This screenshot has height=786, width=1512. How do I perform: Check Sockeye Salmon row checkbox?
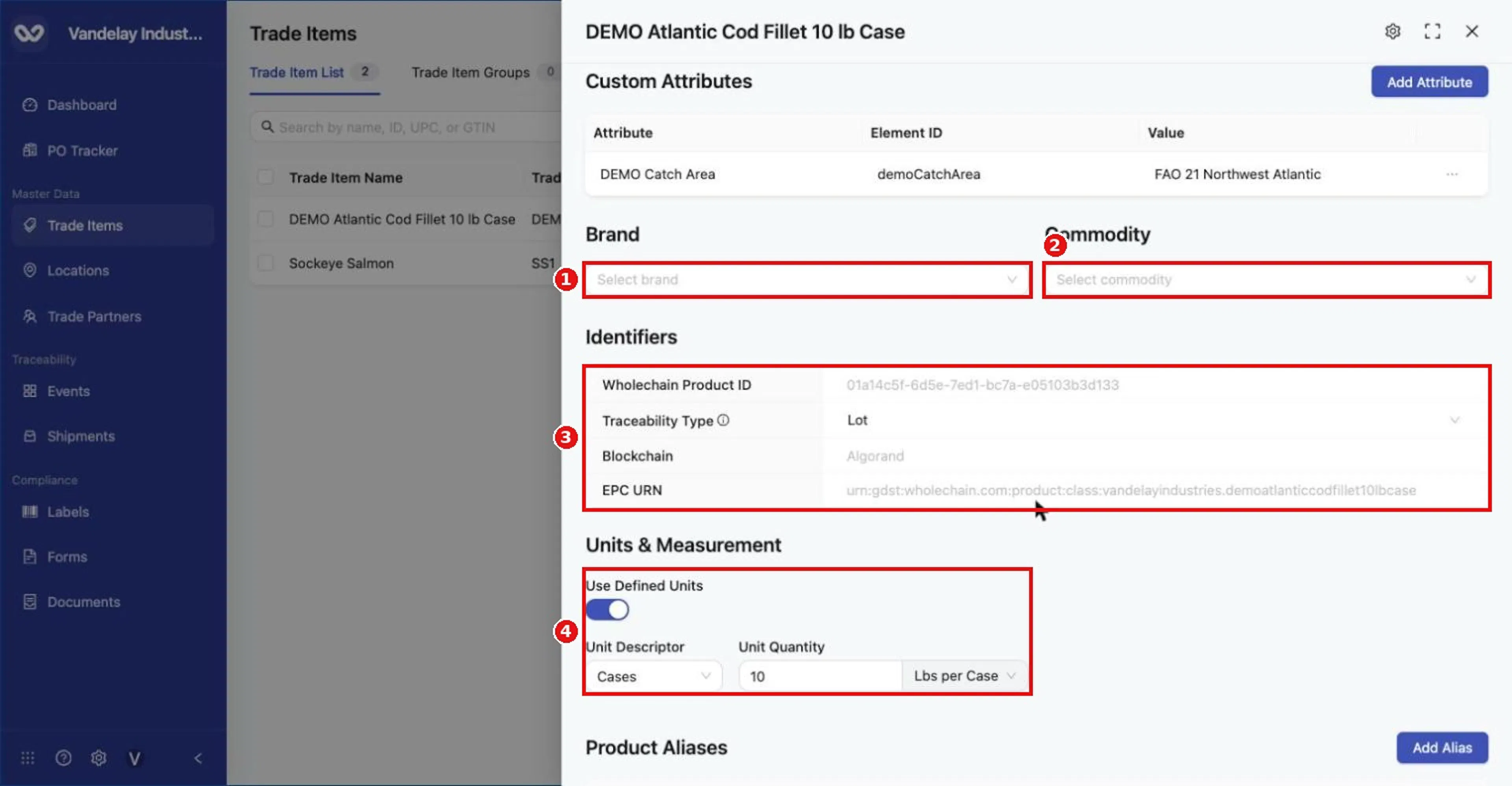(x=265, y=263)
